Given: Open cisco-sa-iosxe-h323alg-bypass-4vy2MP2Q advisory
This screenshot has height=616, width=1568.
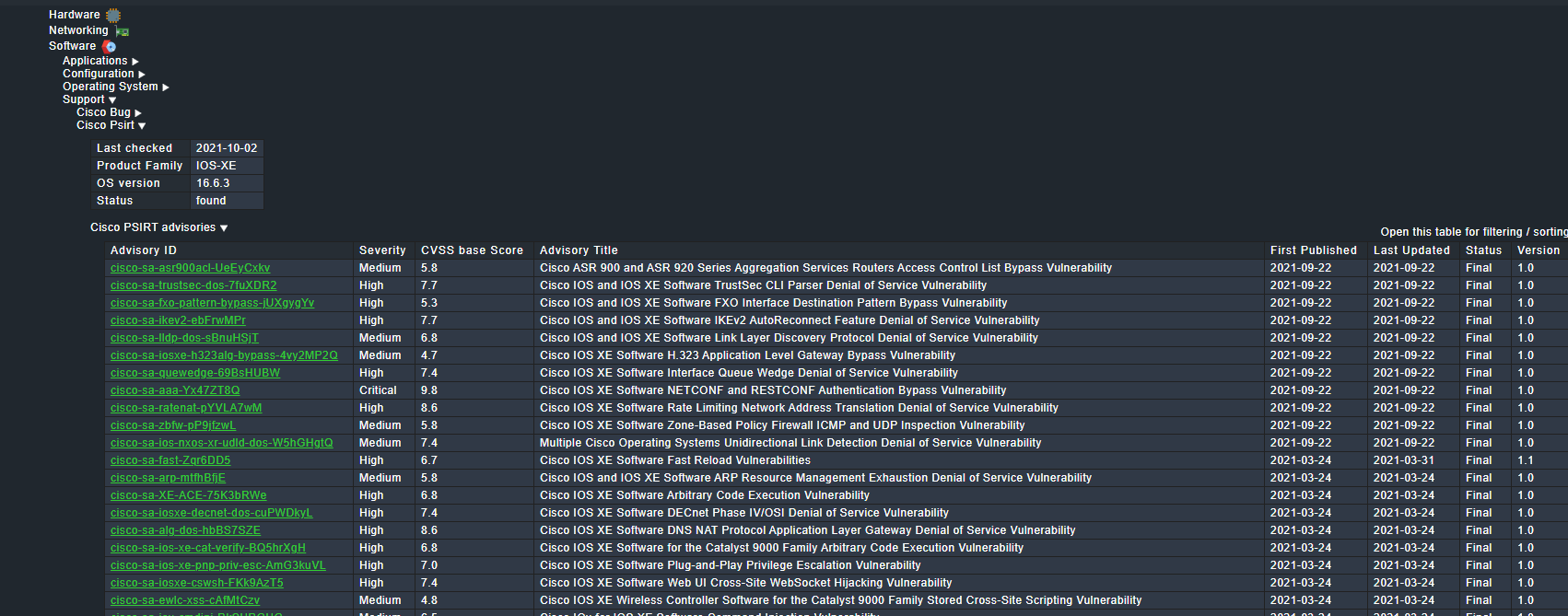Looking at the screenshot, I should coord(224,355).
